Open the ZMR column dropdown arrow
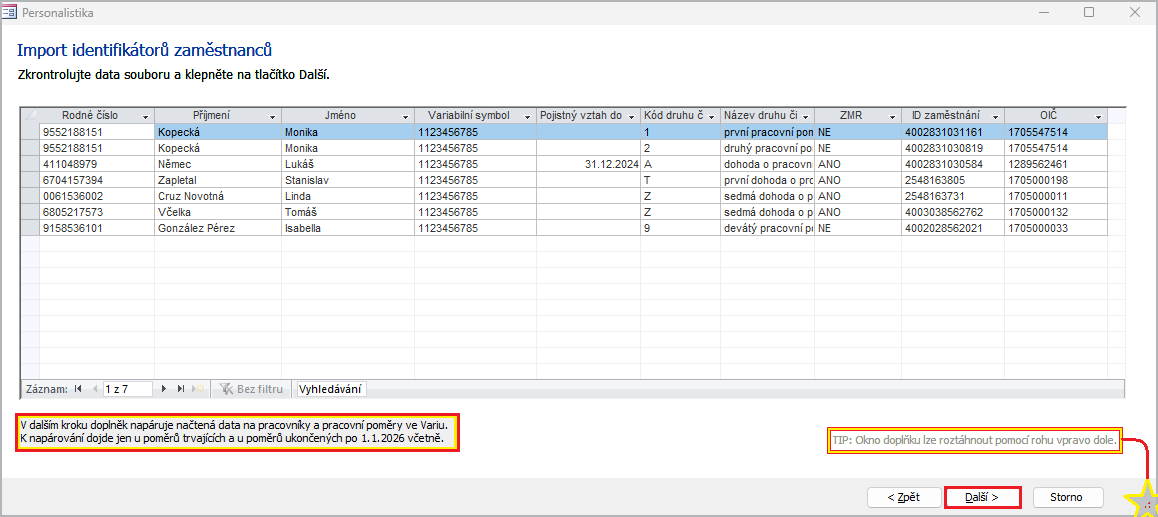The height and width of the screenshot is (517, 1158). 892,116
